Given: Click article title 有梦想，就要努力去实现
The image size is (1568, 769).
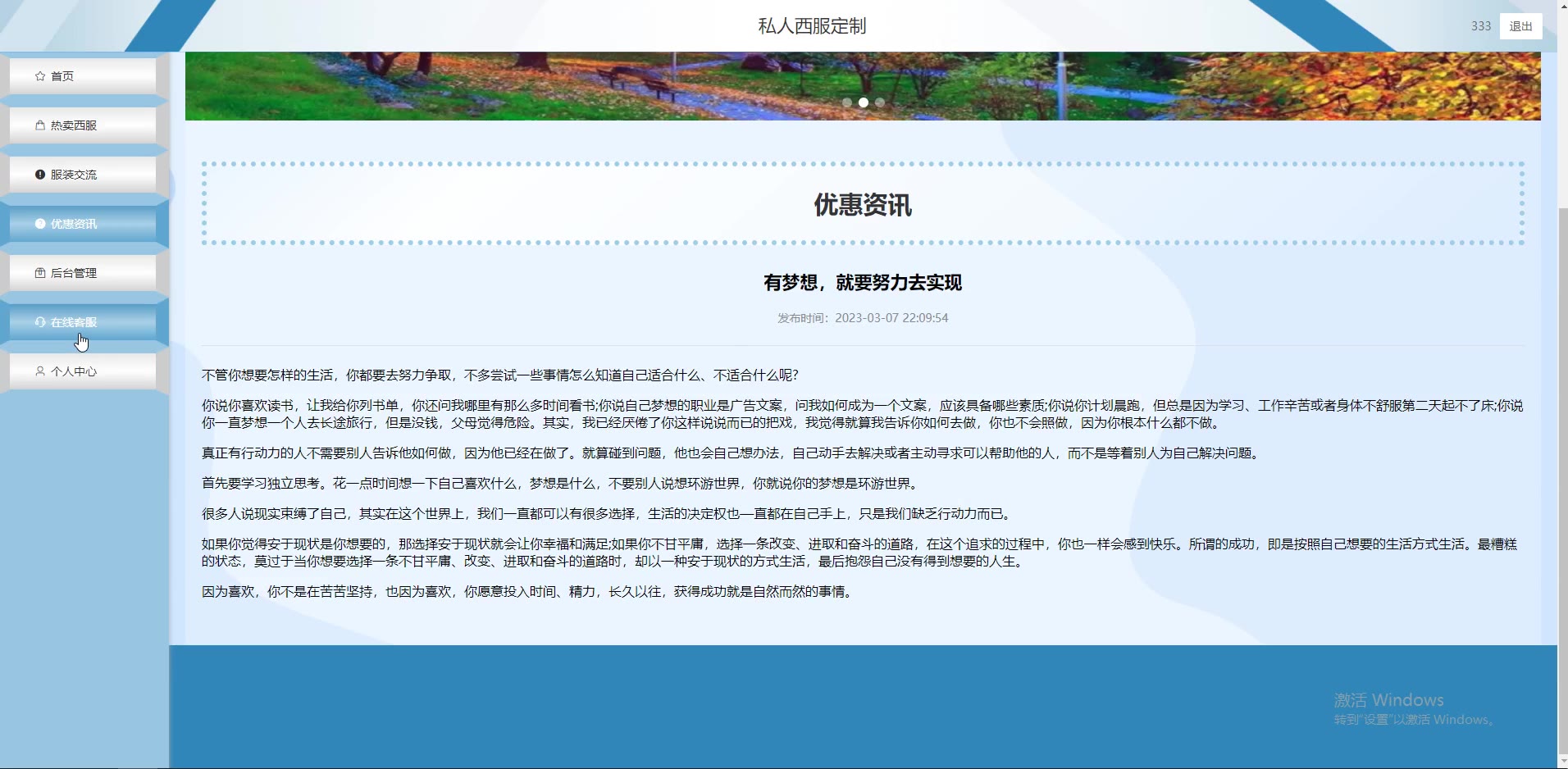Looking at the screenshot, I should click(863, 283).
